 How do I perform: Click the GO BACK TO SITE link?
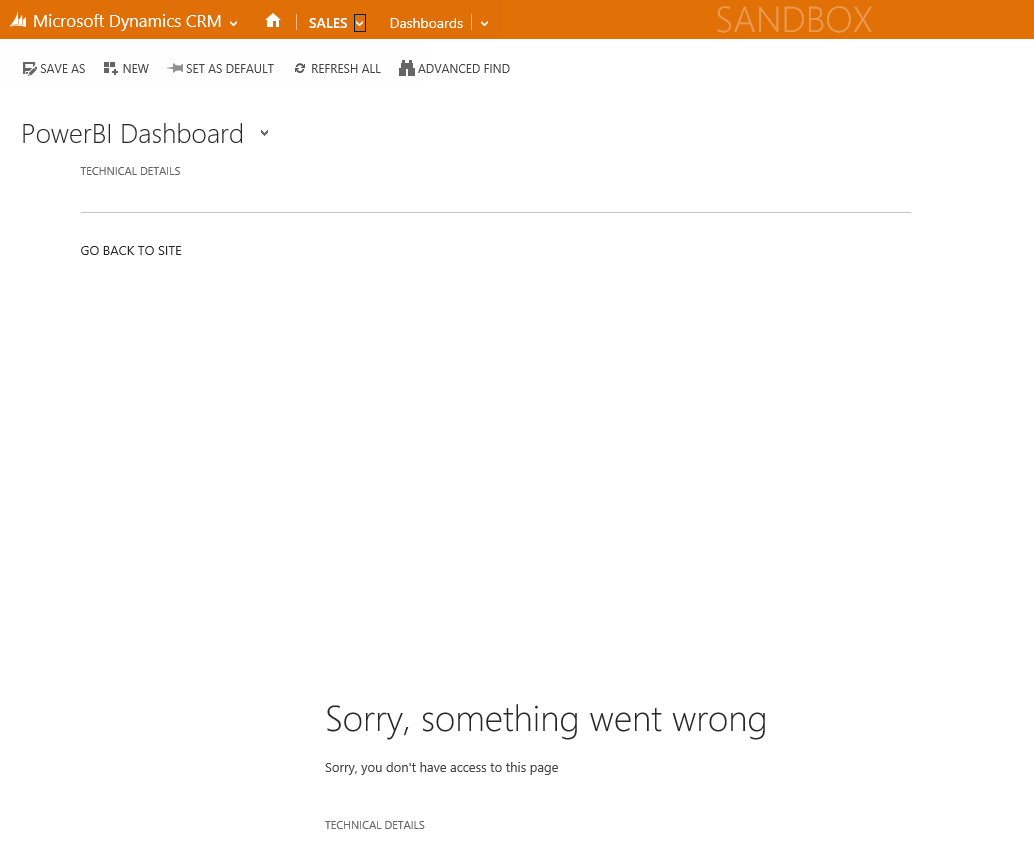coord(131,251)
